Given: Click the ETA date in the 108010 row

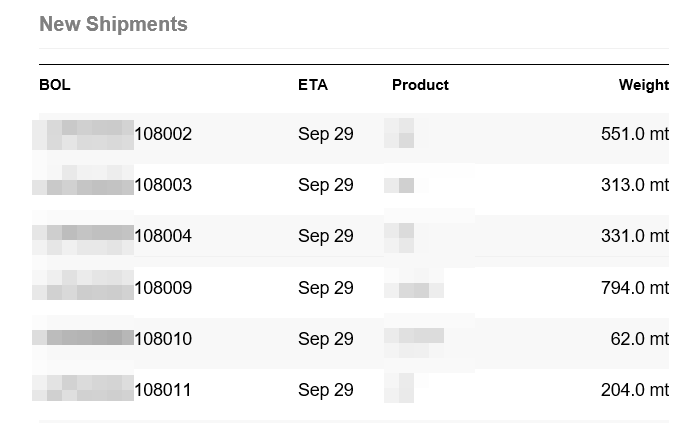Looking at the screenshot, I should point(326,339).
